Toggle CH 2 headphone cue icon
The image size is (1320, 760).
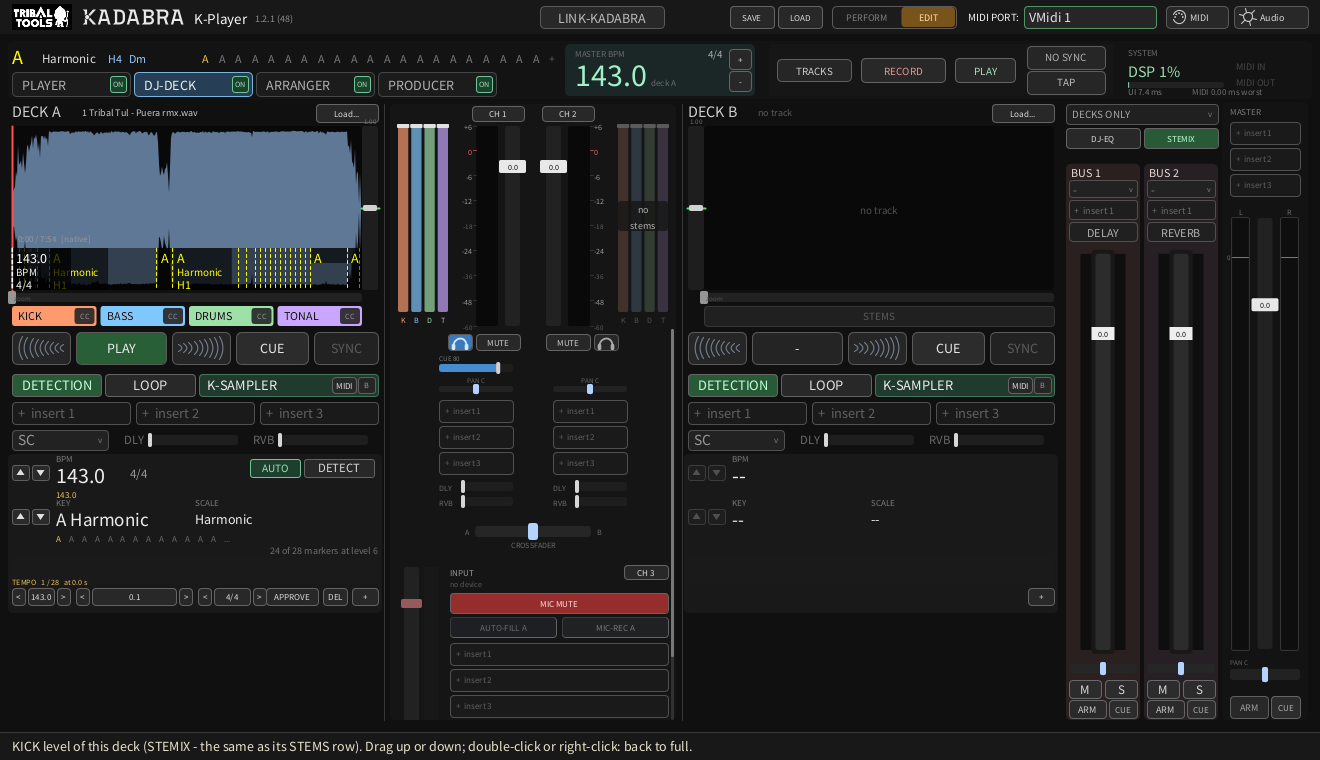pyautogui.click(x=606, y=343)
